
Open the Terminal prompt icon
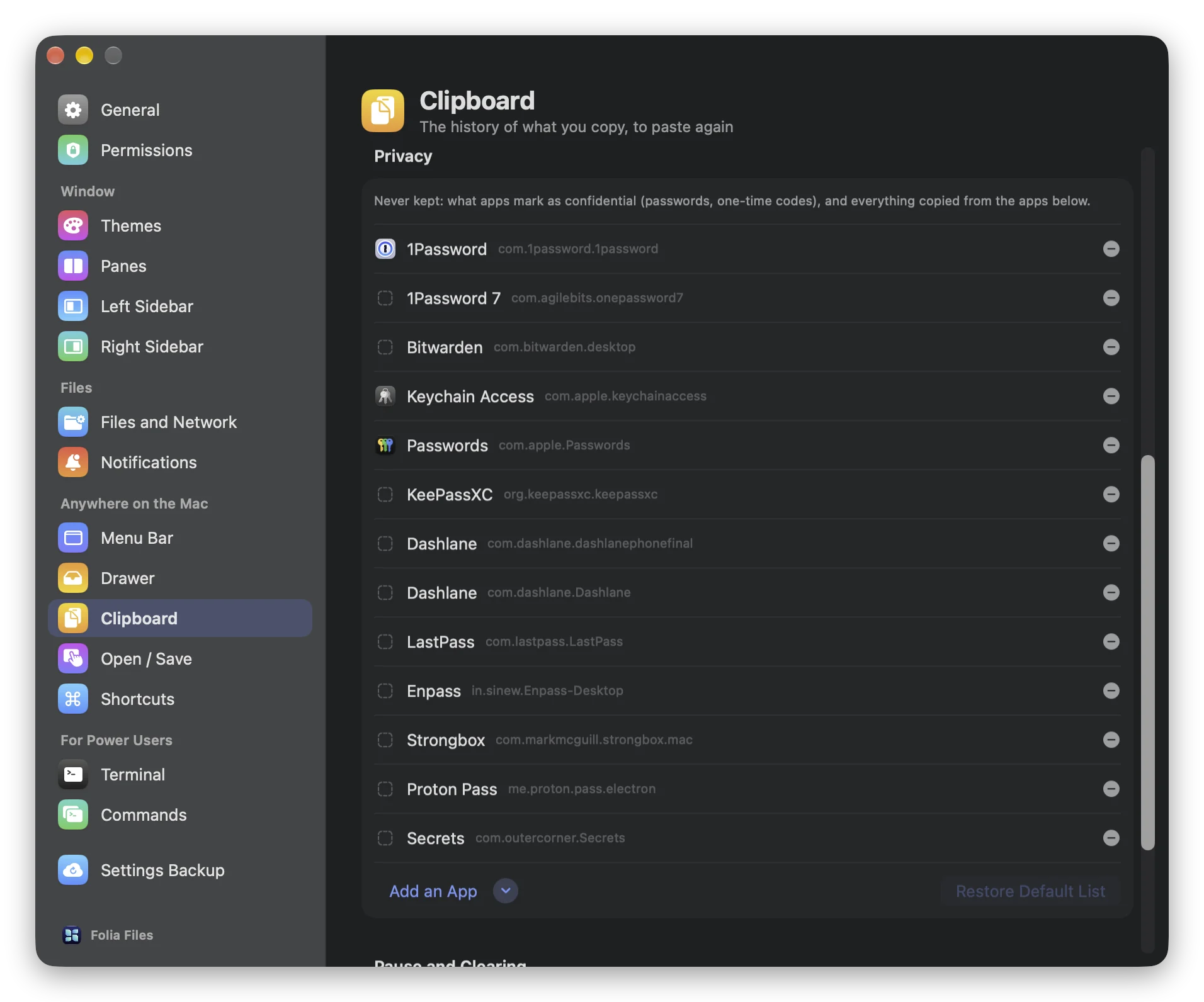pyautogui.click(x=73, y=775)
